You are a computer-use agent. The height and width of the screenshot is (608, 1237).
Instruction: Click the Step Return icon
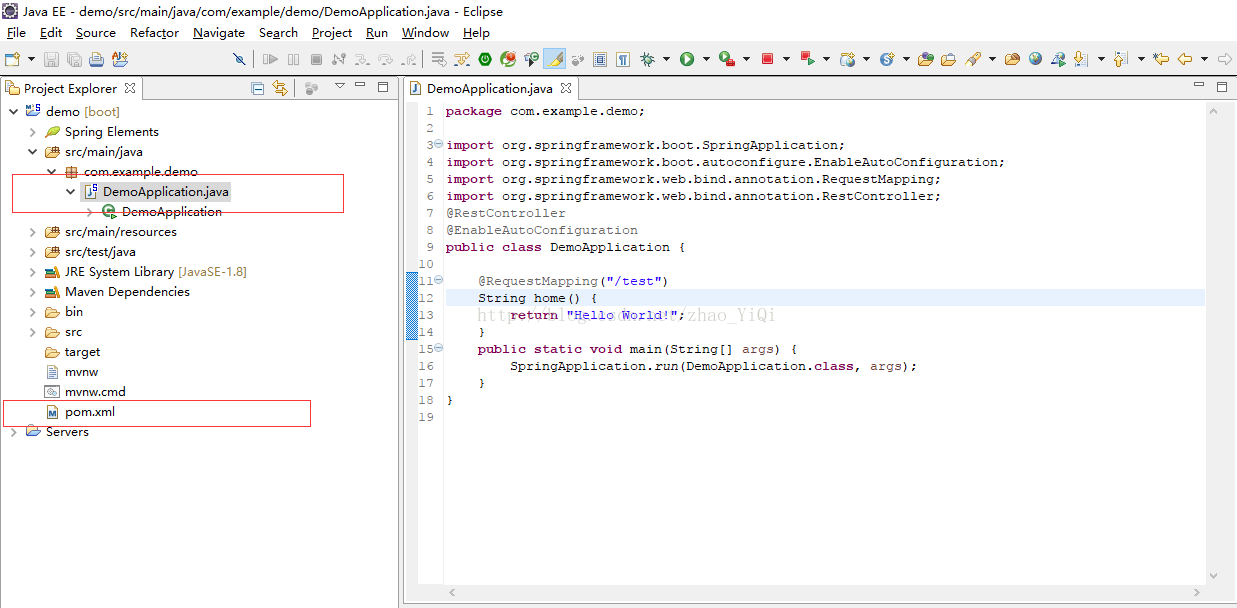tap(408, 59)
